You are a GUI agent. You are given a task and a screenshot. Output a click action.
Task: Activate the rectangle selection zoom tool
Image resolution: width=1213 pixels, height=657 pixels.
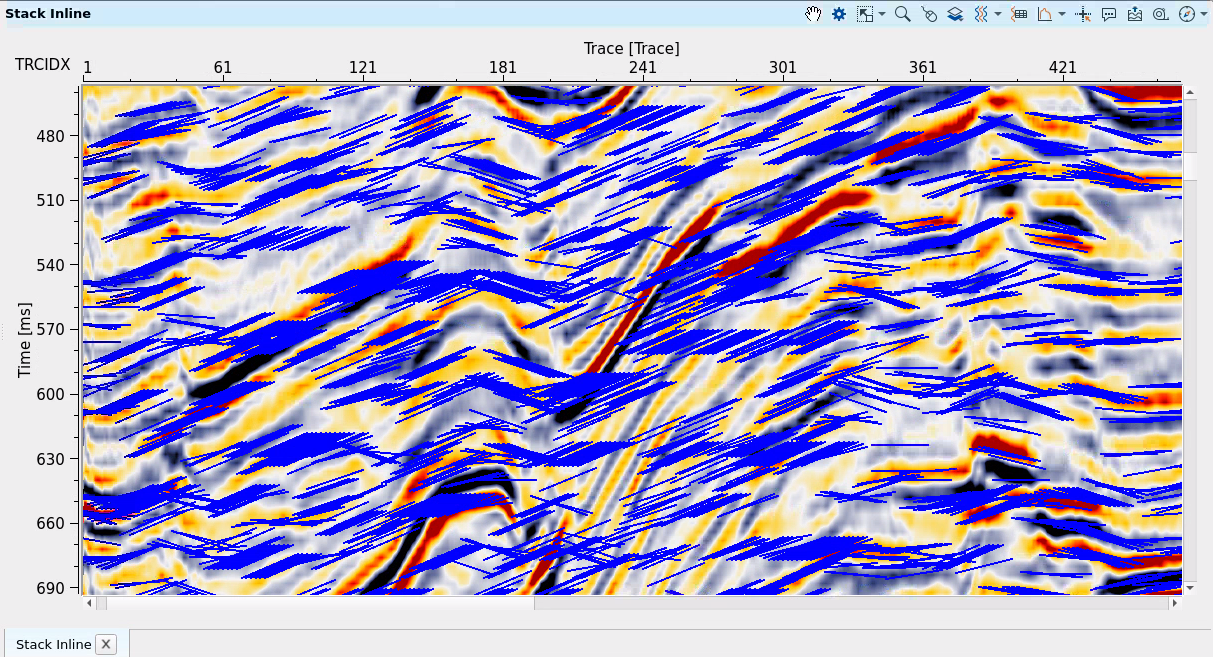(x=865, y=14)
